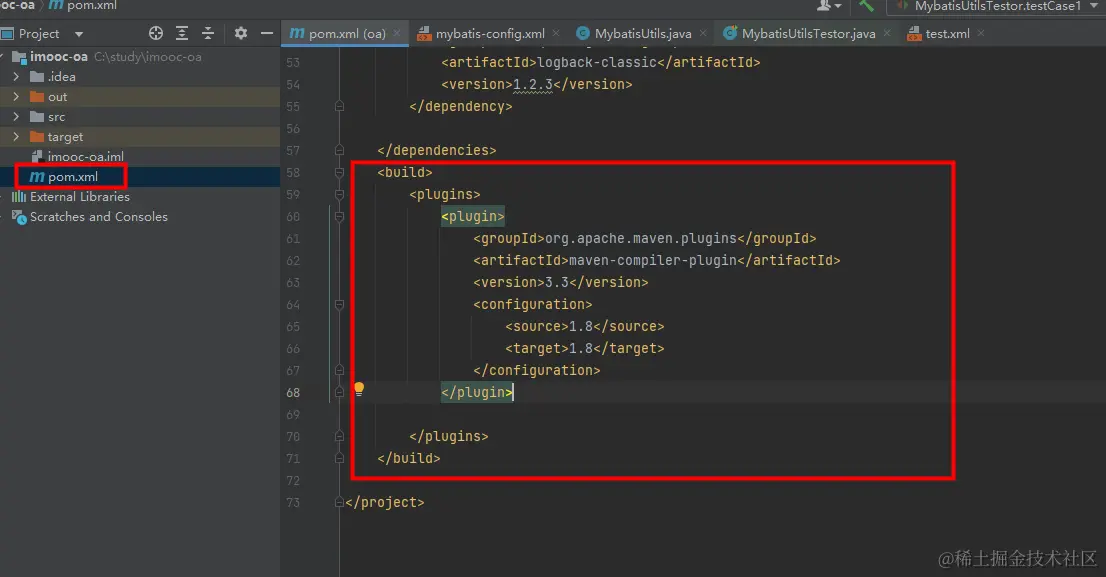1106x577 pixels.
Task: Click the target 1.8 line
Action: pyautogui.click(x=585, y=348)
